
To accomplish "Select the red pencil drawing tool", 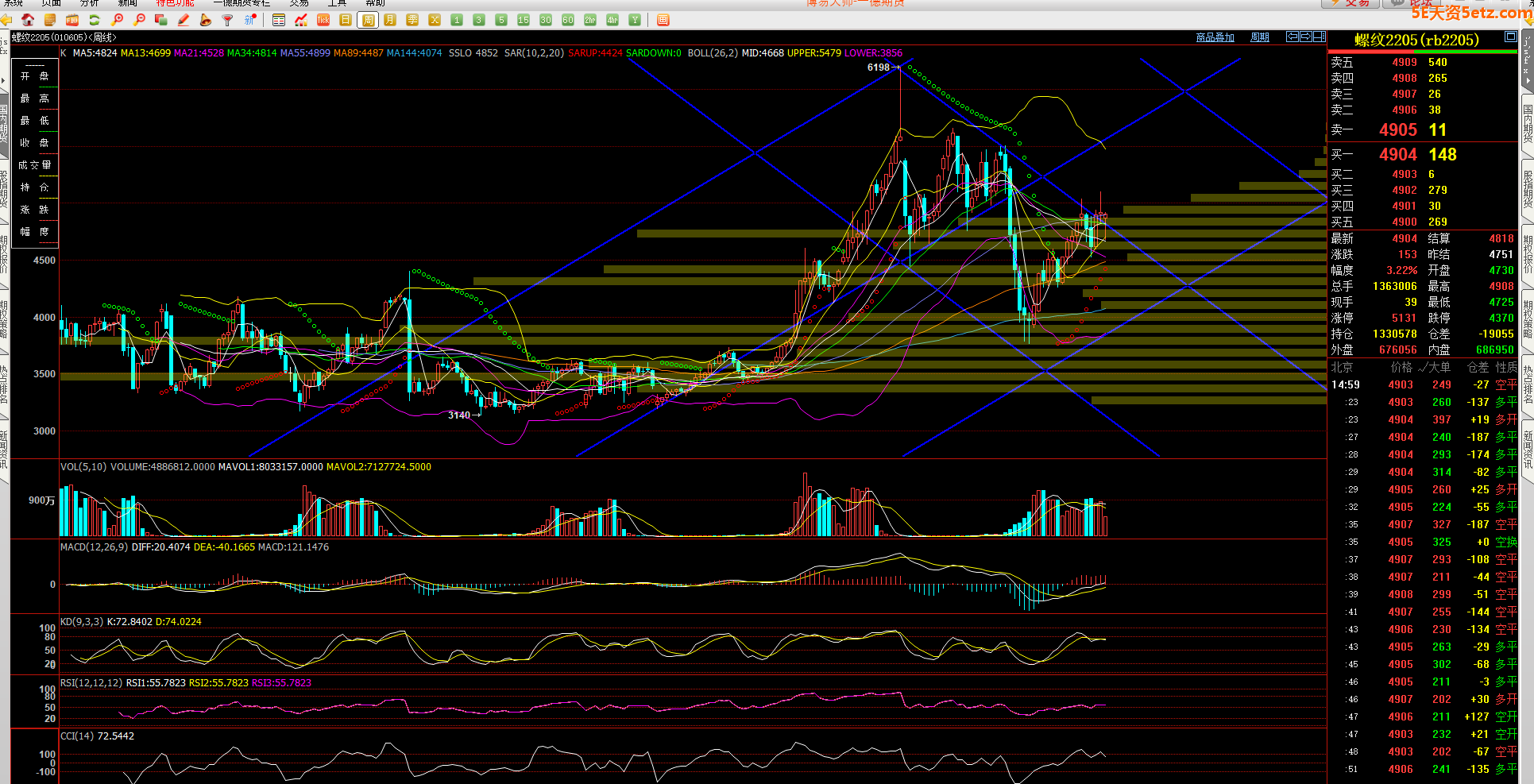I will click(184, 20).
